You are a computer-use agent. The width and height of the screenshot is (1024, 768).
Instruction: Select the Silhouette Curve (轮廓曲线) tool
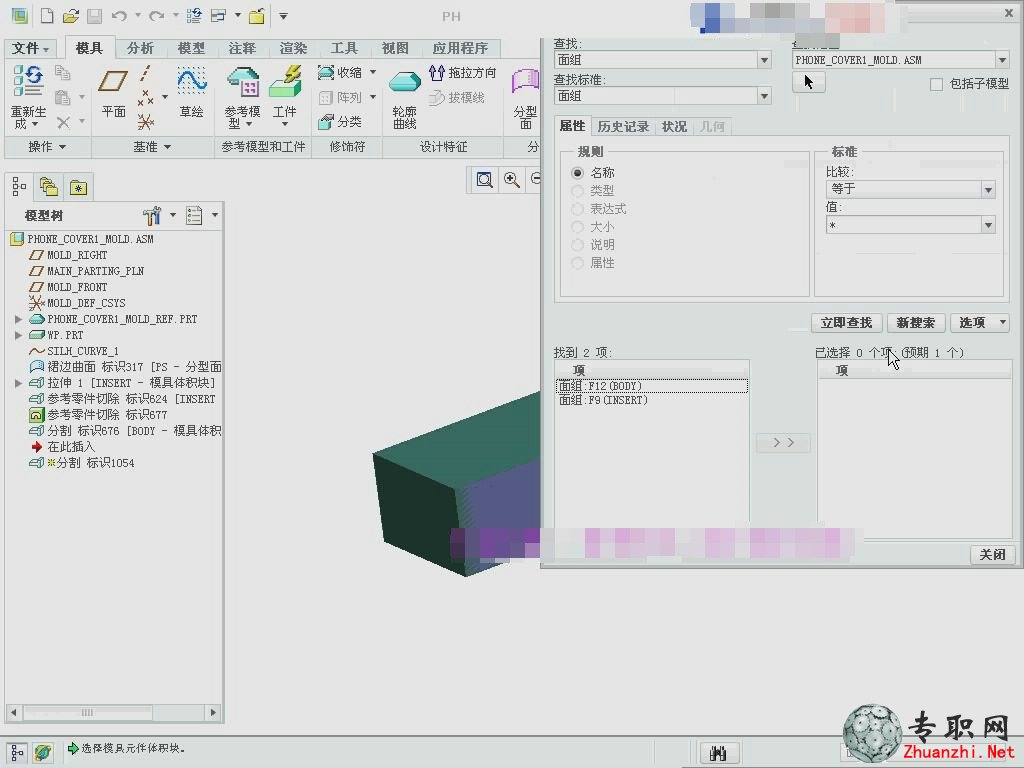[x=405, y=99]
